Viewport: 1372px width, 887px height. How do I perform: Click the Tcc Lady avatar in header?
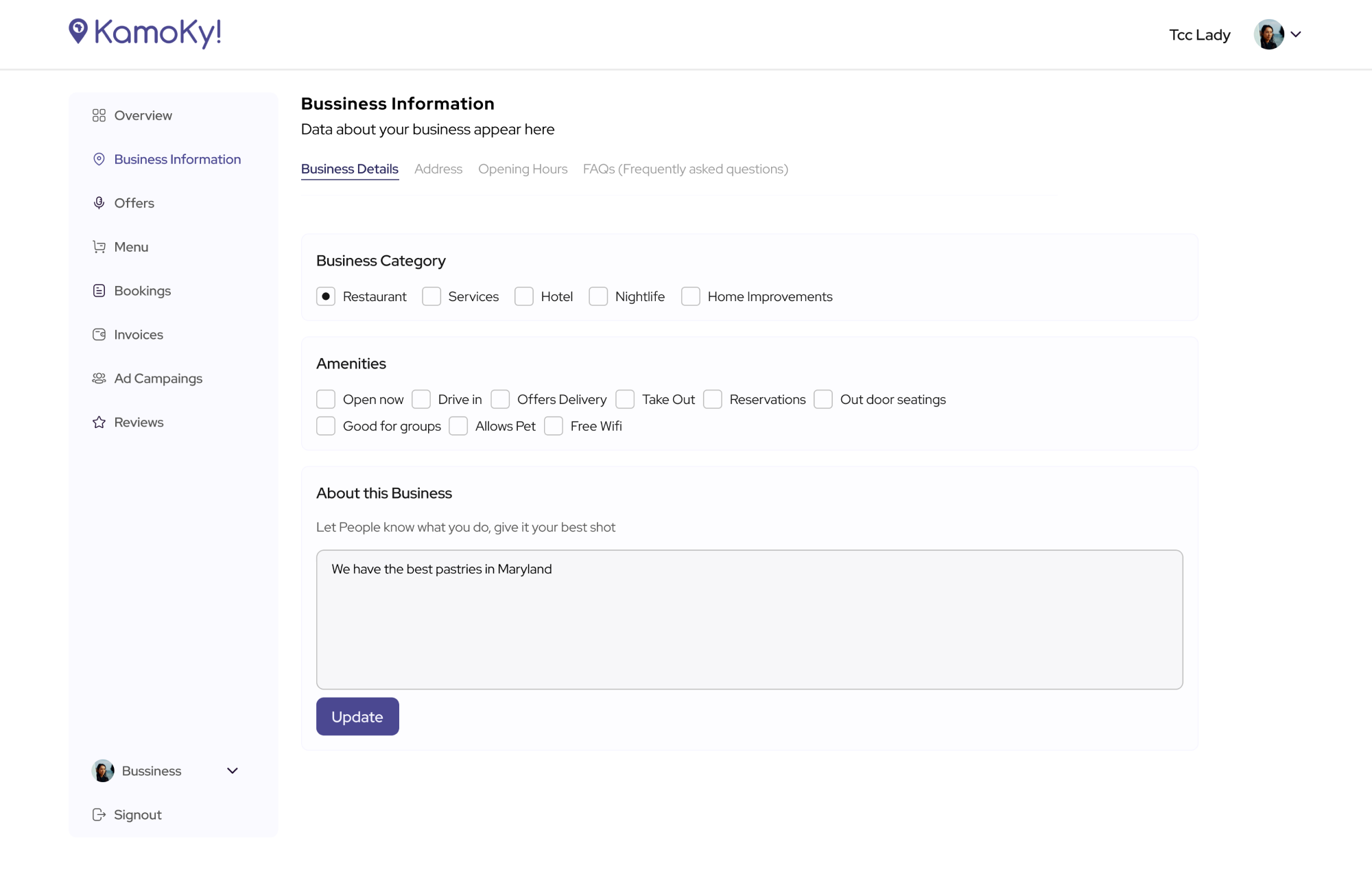tap(1268, 34)
